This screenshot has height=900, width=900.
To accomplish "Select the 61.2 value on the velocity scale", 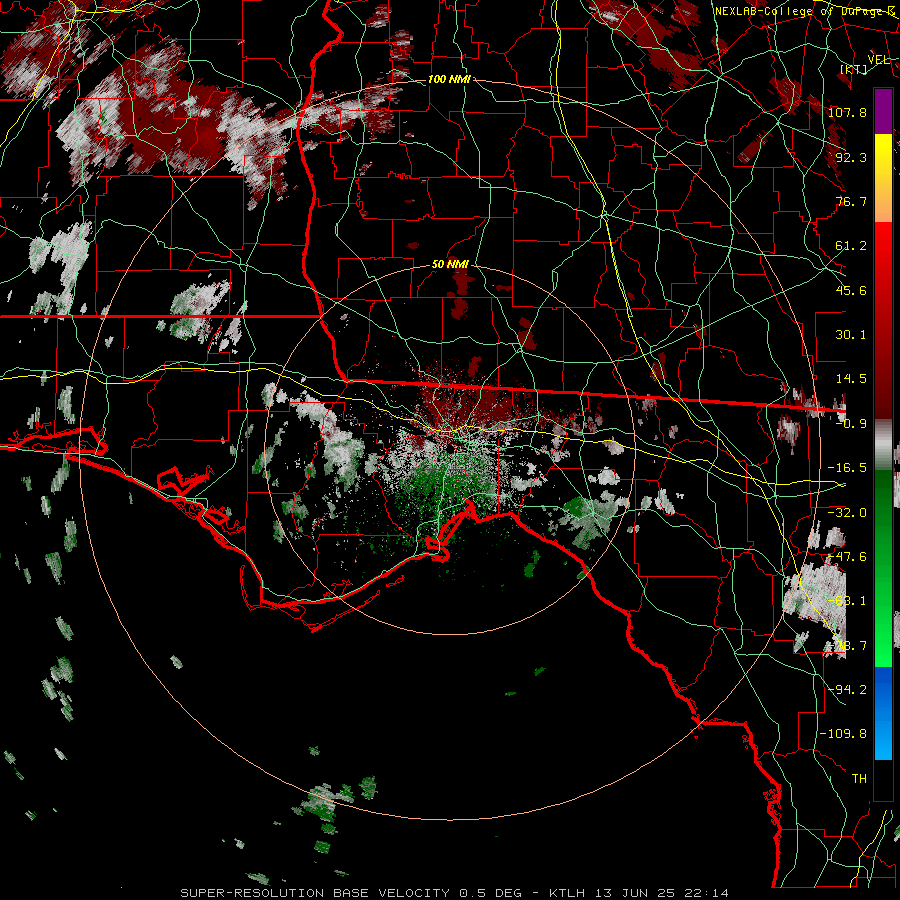I will click(851, 245).
